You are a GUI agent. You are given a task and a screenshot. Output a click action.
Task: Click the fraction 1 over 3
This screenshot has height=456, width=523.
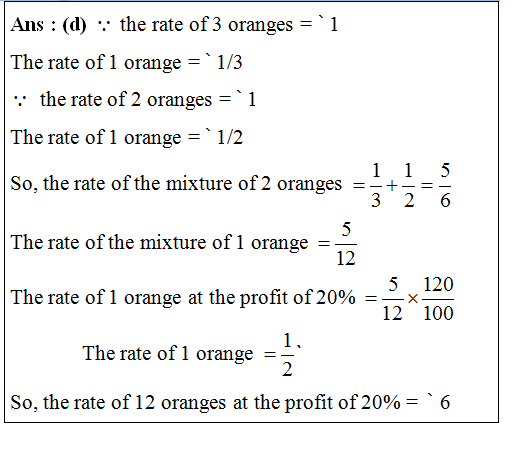(x=376, y=185)
